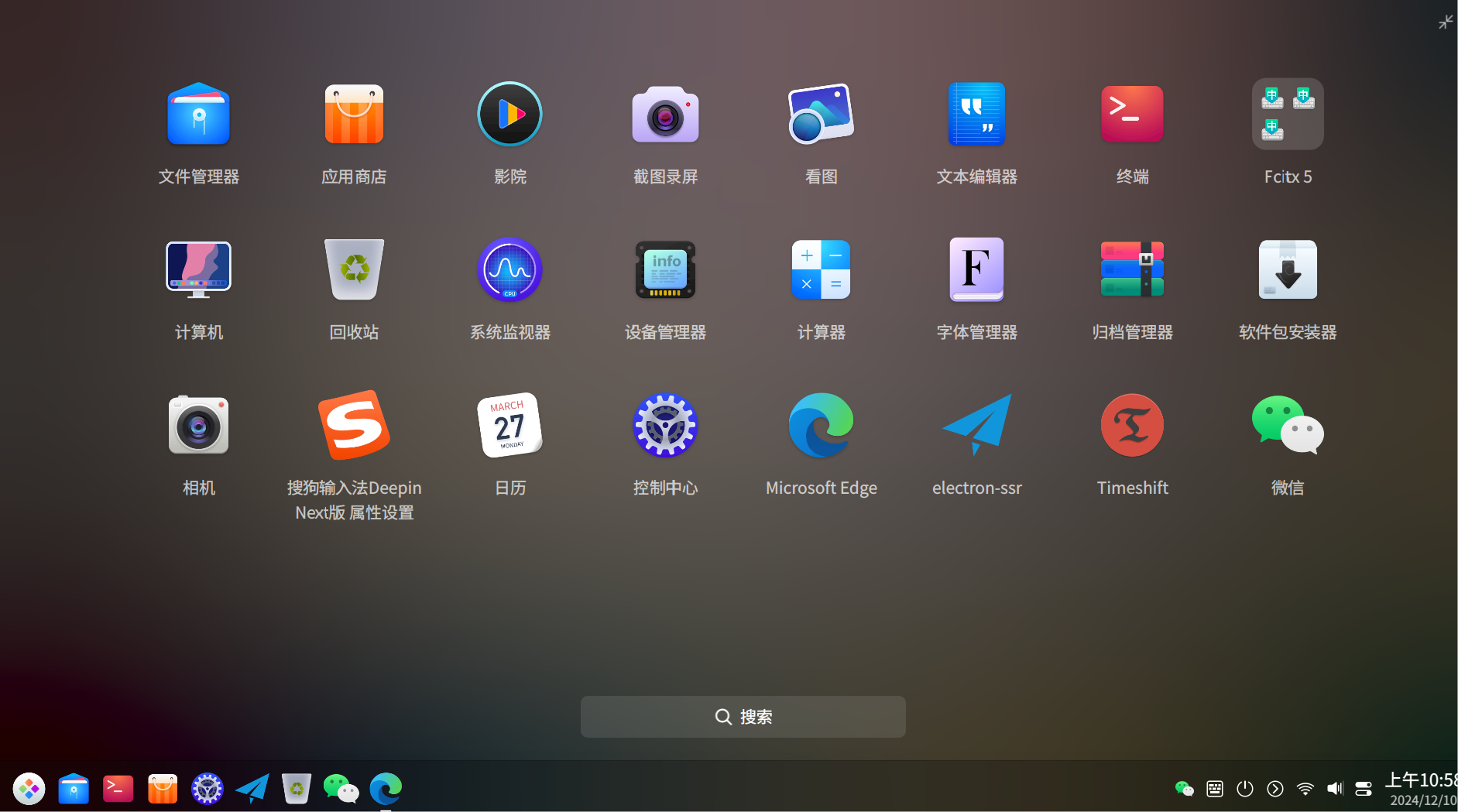1458x812 pixels.
Task: Launch 文本编辑器 text editor
Action: [x=976, y=115]
